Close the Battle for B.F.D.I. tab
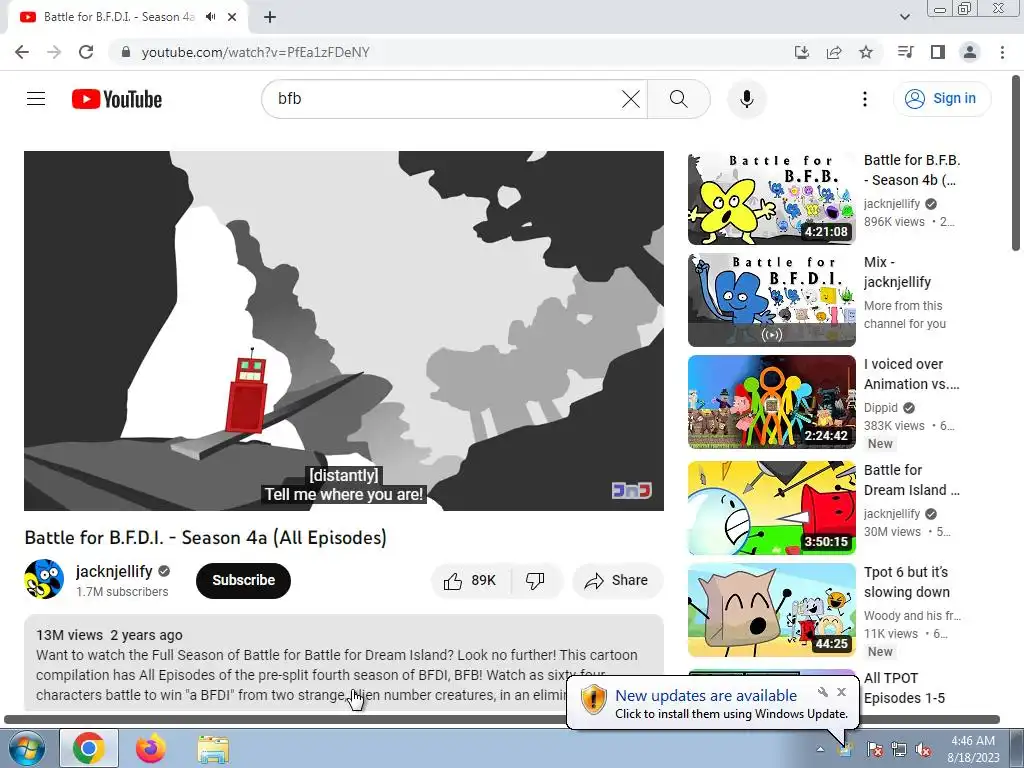The height and width of the screenshot is (768, 1024). click(232, 17)
